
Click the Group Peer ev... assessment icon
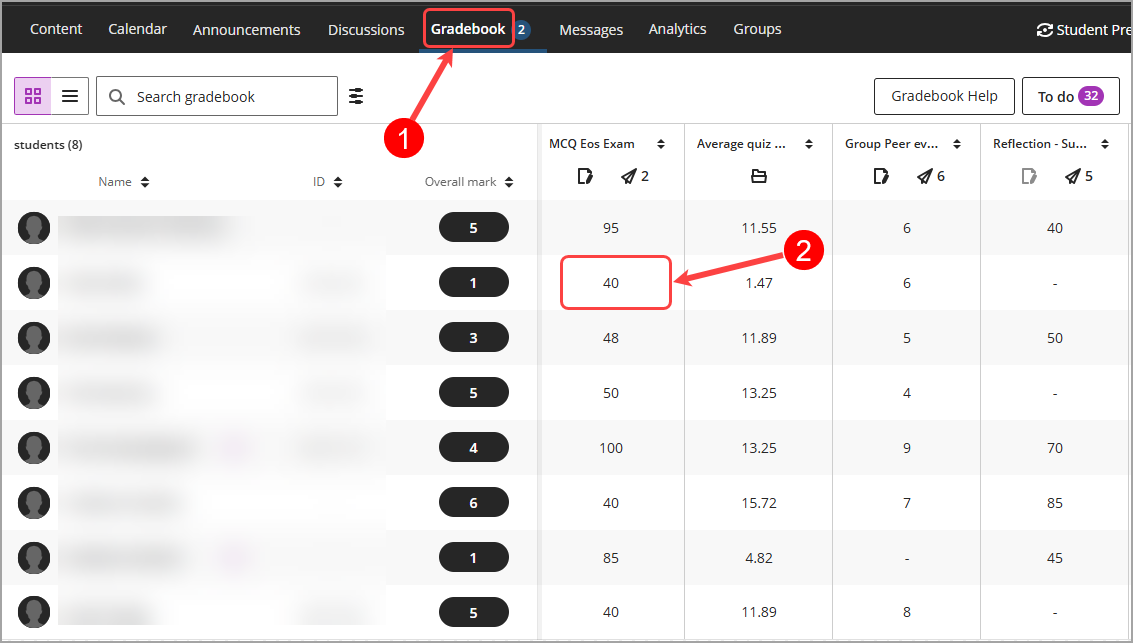point(881,176)
